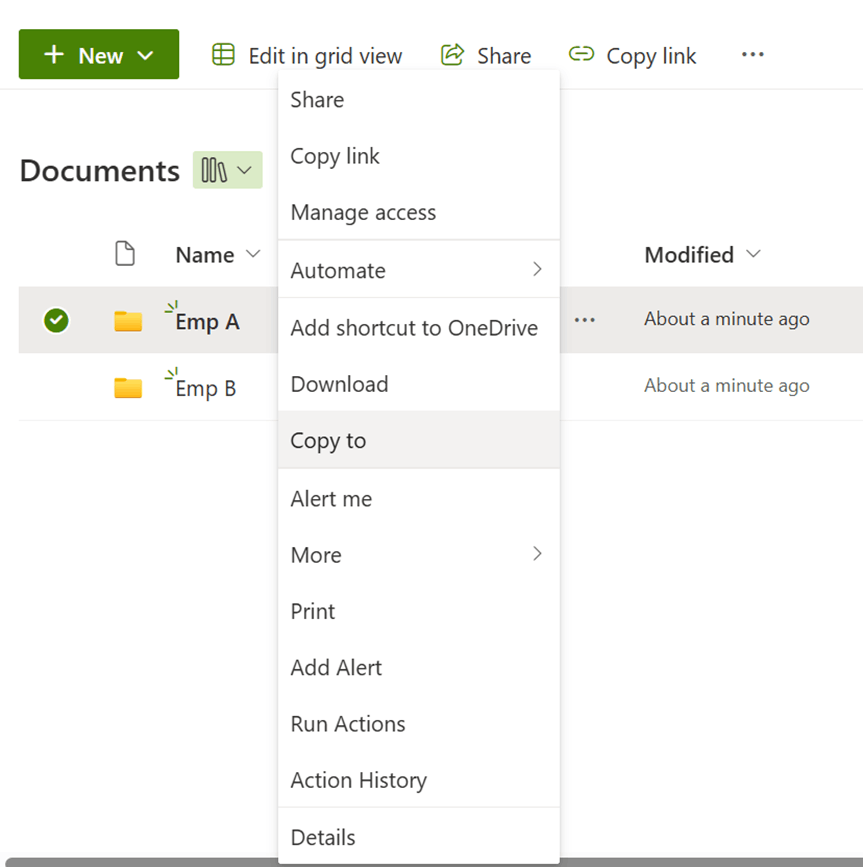The image size is (863, 867).
Task: Click the library view switcher icon
Action: tap(214, 170)
